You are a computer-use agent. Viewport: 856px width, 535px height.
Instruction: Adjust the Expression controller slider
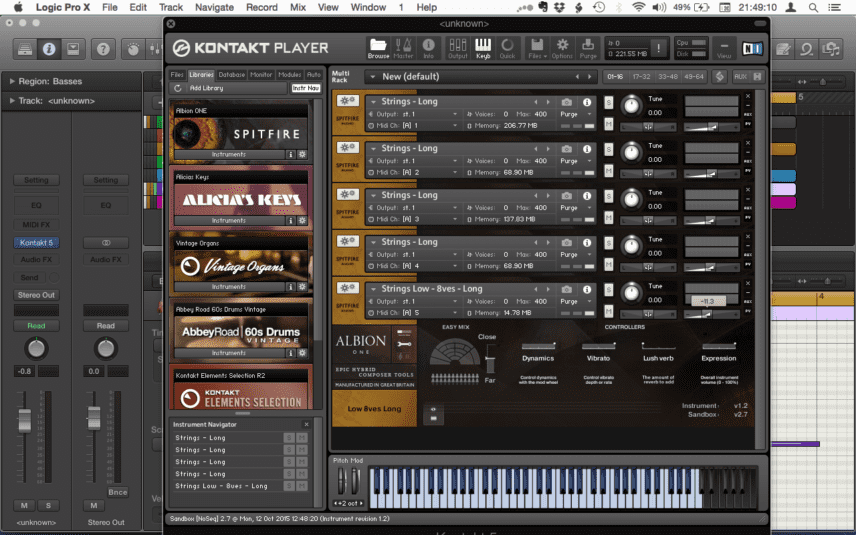click(719, 346)
